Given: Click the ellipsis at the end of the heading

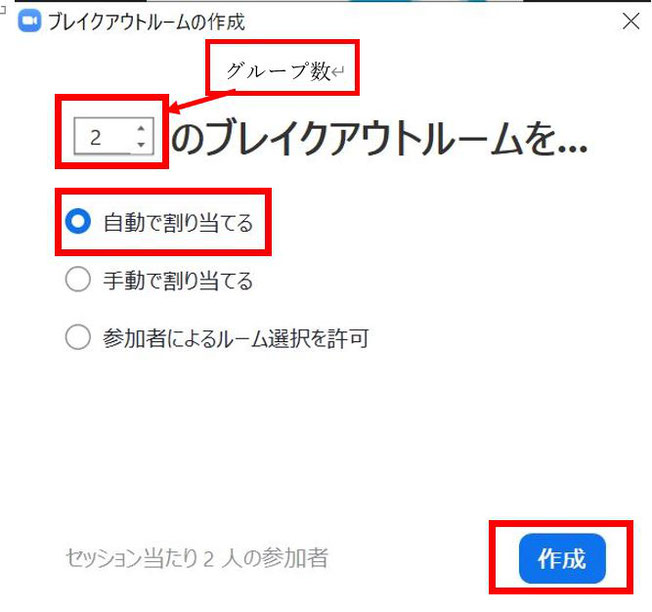Looking at the screenshot, I should pos(572,148).
